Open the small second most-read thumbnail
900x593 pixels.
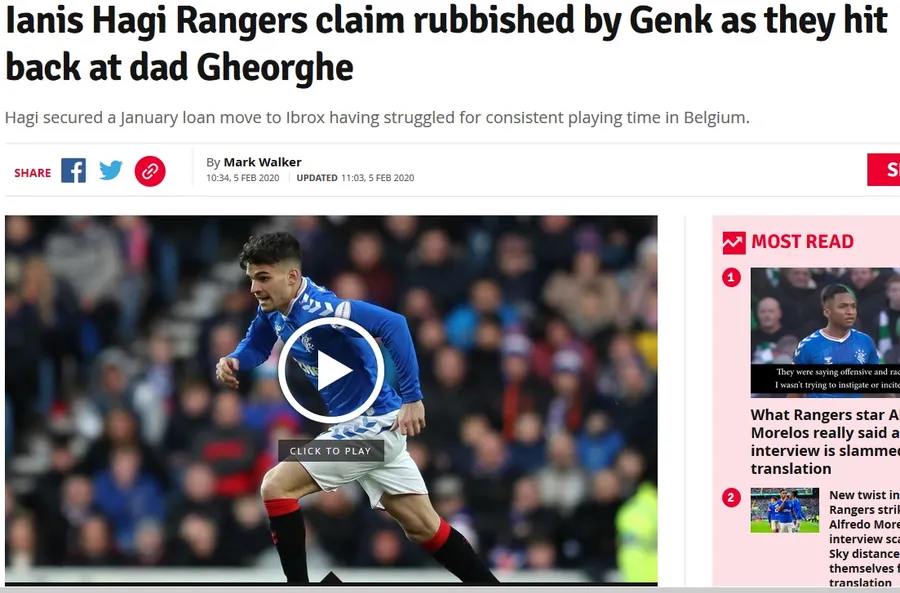785,510
